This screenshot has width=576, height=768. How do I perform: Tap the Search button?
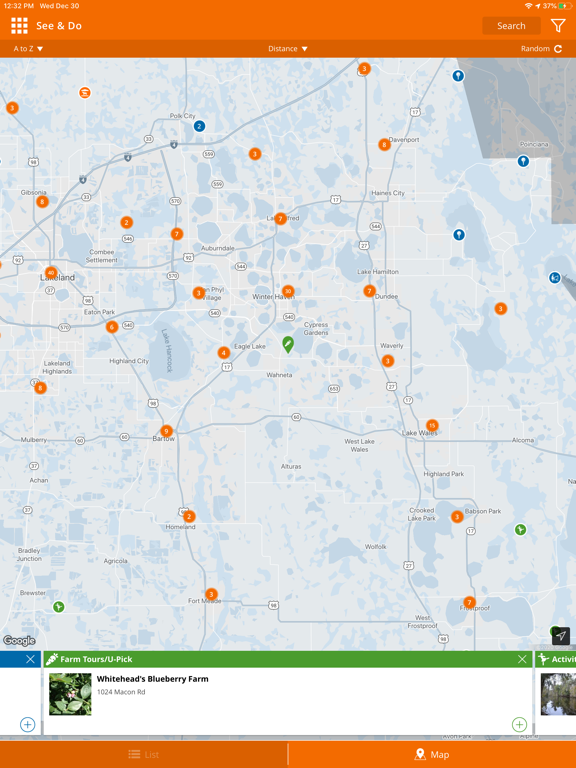(511, 26)
